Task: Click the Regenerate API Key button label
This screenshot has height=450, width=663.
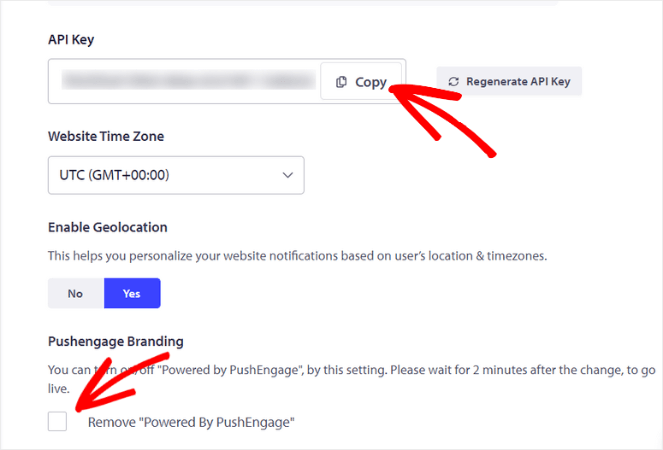Action: (x=517, y=81)
